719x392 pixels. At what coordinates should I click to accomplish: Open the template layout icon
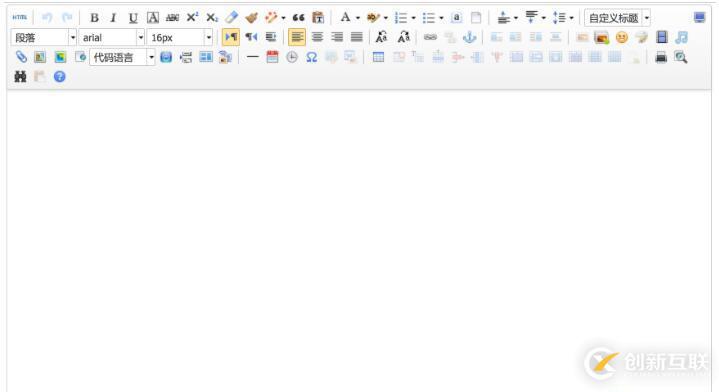point(206,57)
